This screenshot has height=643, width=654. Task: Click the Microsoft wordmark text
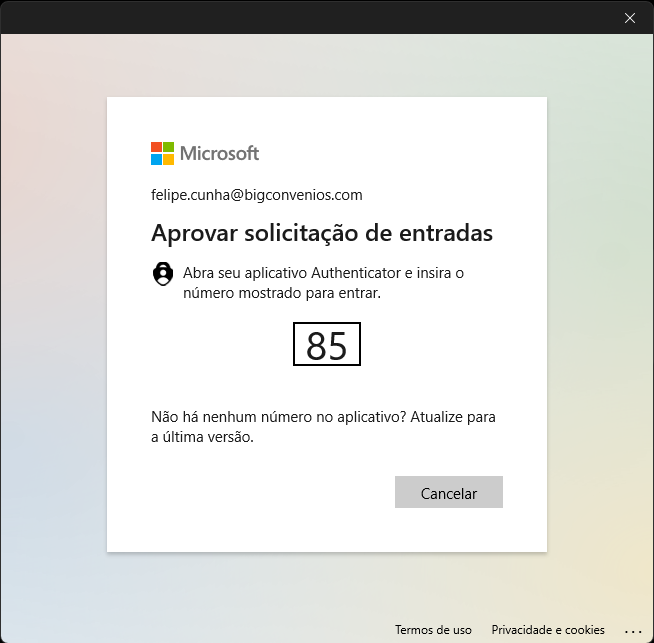[x=219, y=153]
